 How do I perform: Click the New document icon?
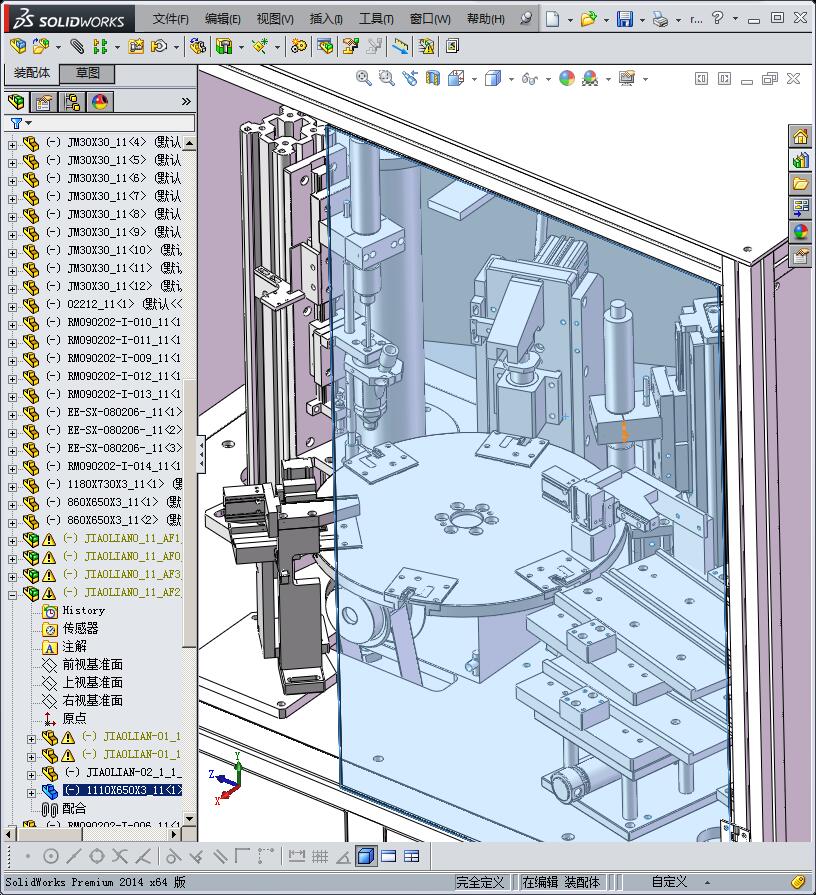(552, 19)
